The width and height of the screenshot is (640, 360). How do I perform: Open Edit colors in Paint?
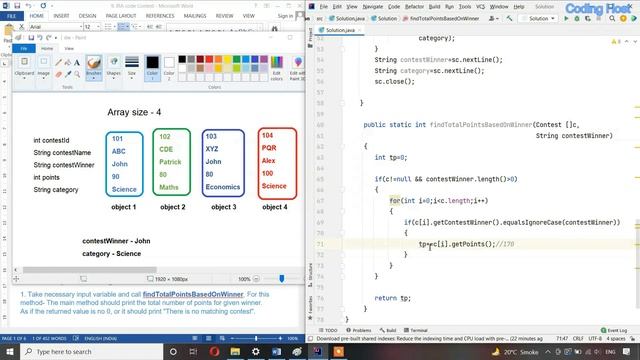(x=277, y=68)
